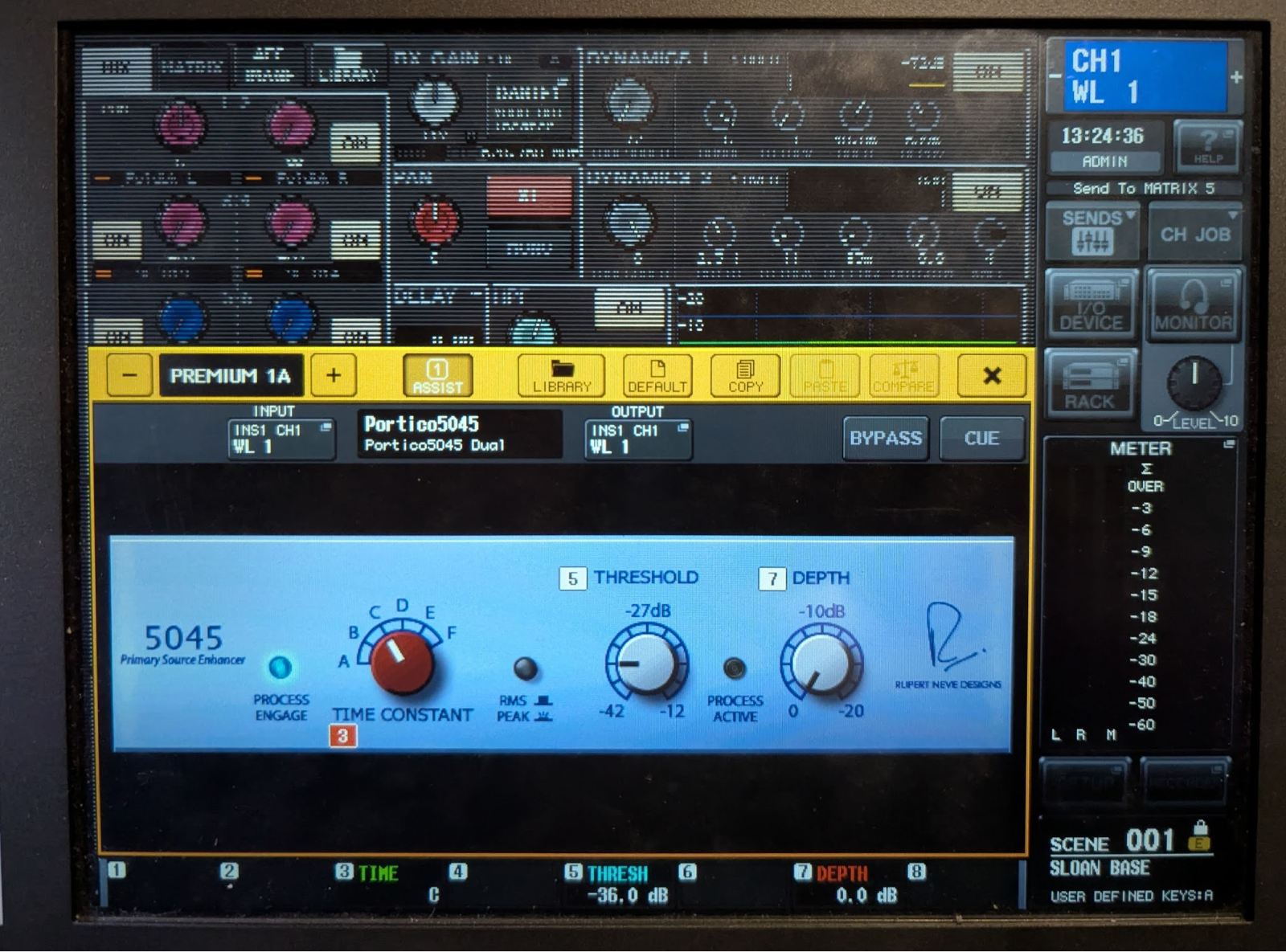This screenshot has width=1286, height=952.
Task: Switch to the MATRIX tab in background
Action: coord(191,67)
